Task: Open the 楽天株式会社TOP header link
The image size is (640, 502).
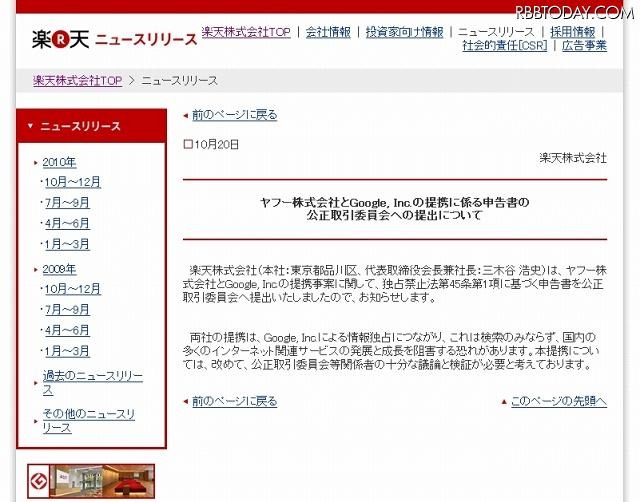Action: pos(246,32)
